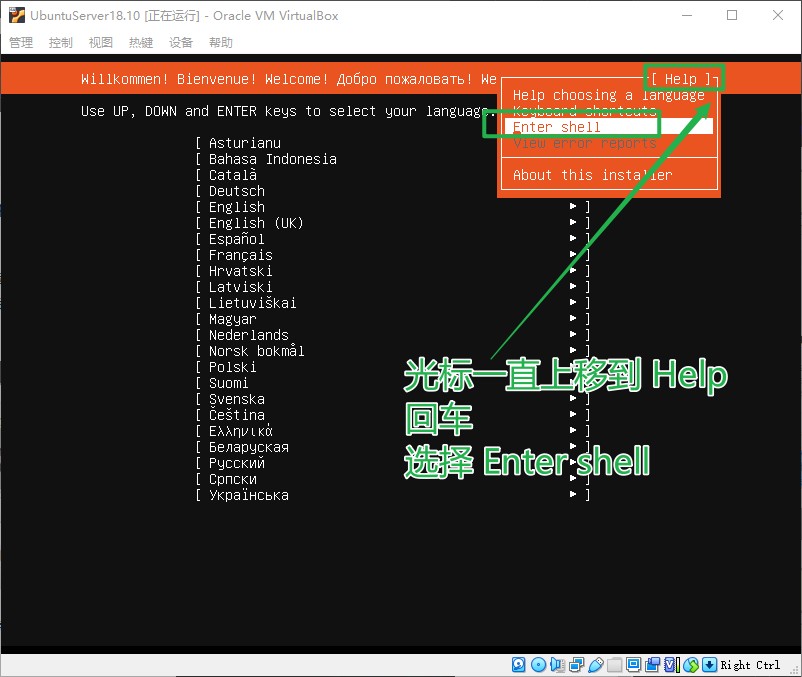Viewport: 802px width, 677px height.
Task: Click the optical disc drive status icon
Action: tap(539, 665)
